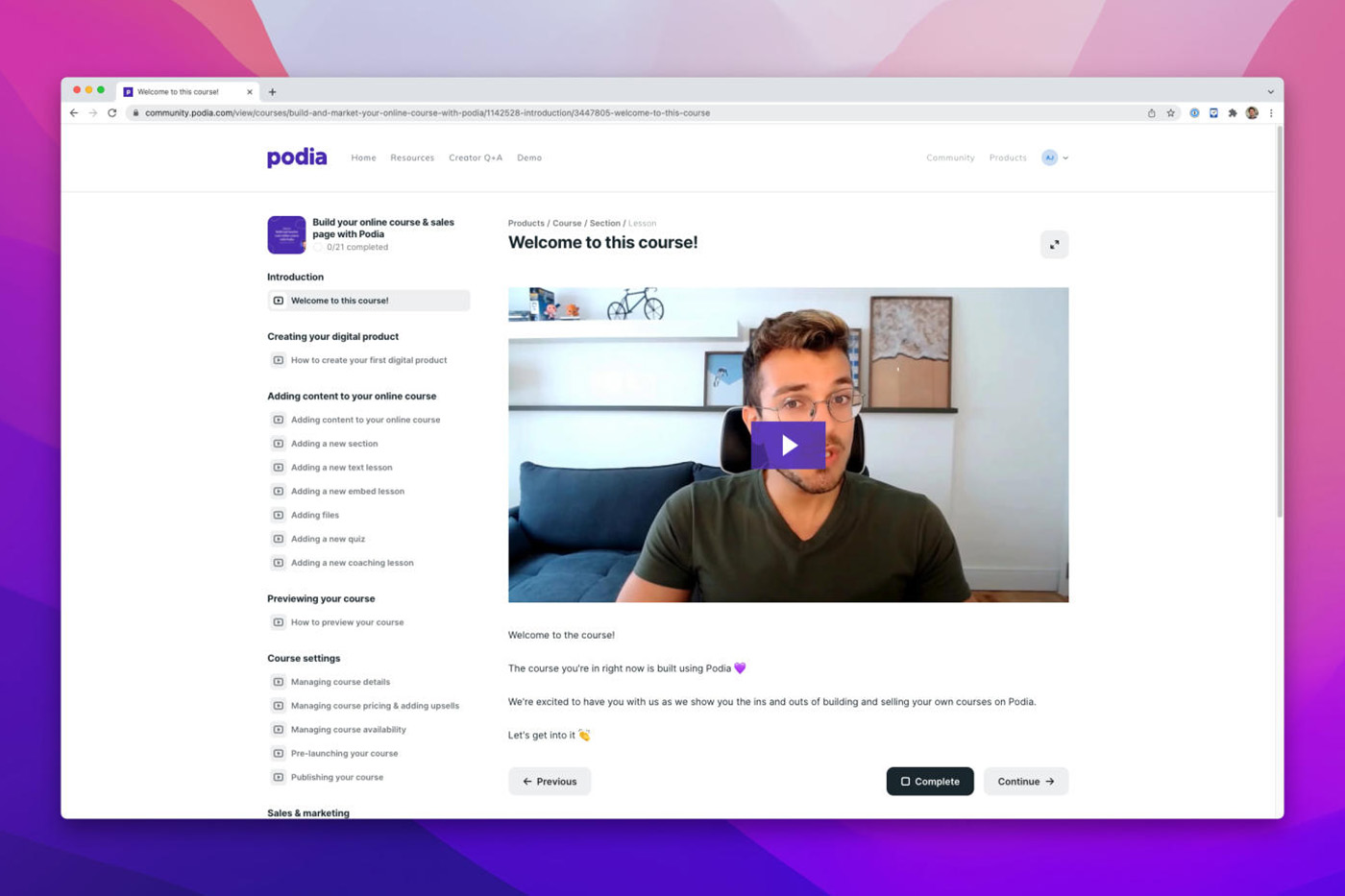1345x896 pixels.
Task: Open Creator Q+A page
Action: (476, 157)
